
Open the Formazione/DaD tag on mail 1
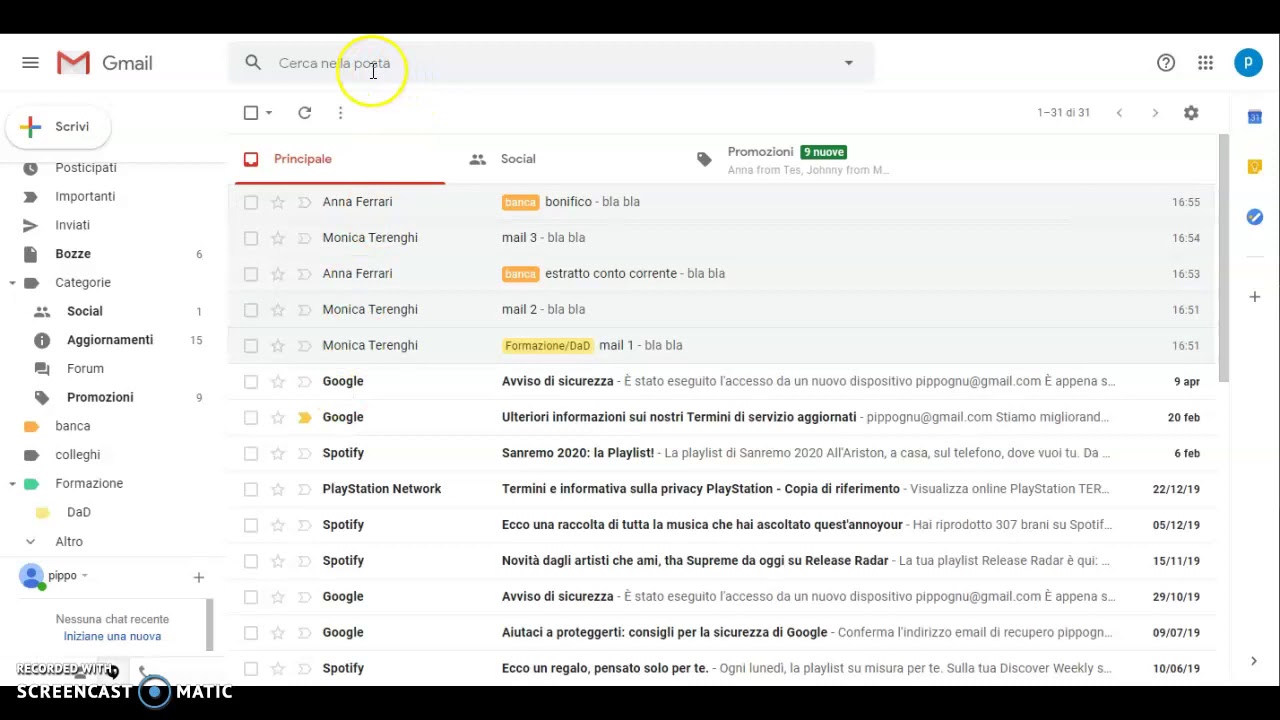(548, 346)
